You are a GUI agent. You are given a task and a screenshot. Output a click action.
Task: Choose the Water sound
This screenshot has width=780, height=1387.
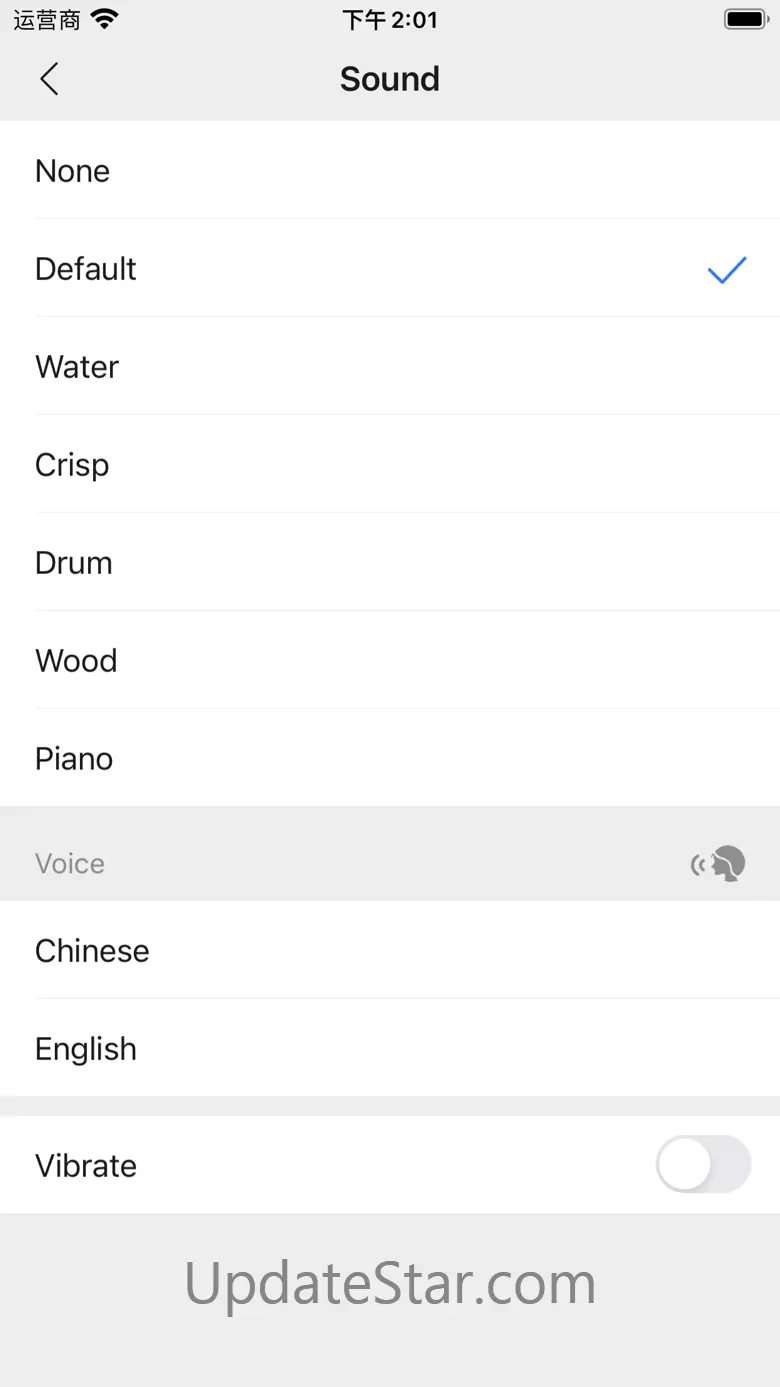click(x=390, y=367)
